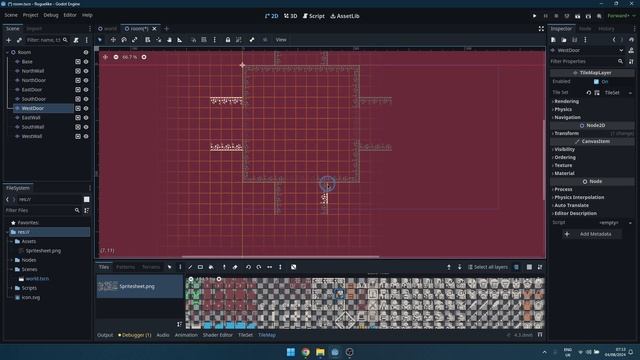Viewport: 640px width, 360px height.
Task: Switch to the Script workspace
Action: click(313, 16)
